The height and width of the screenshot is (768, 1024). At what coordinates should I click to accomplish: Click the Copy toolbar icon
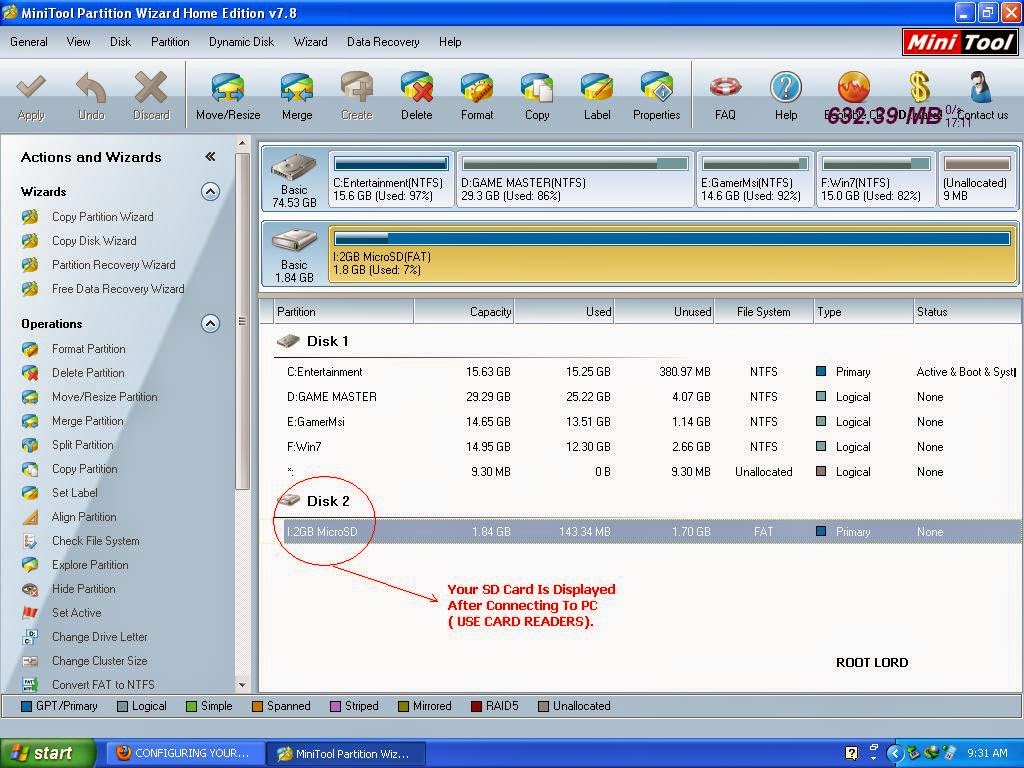click(x=537, y=88)
